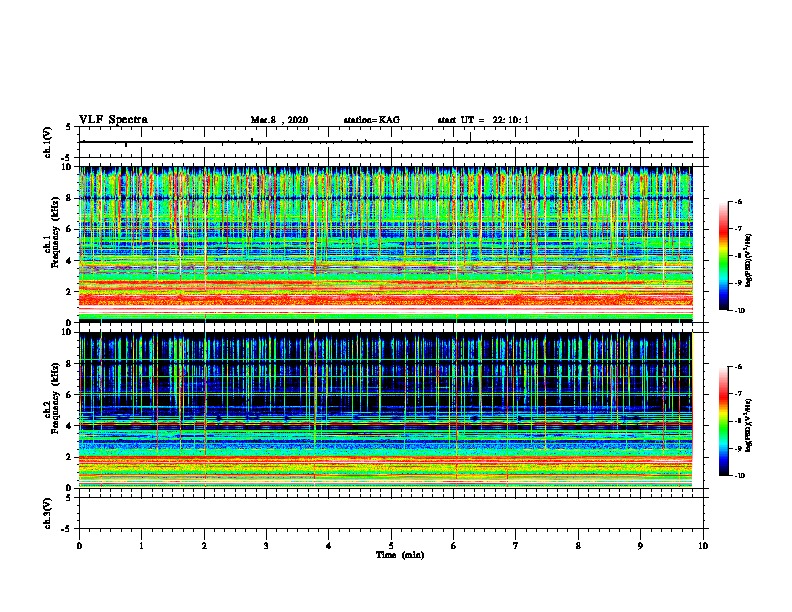Click the "-8" label on ch.1 color scale
Image resolution: width=792 pixels, height=612 pixels.
pyautogui.click(x=738, y=256)
